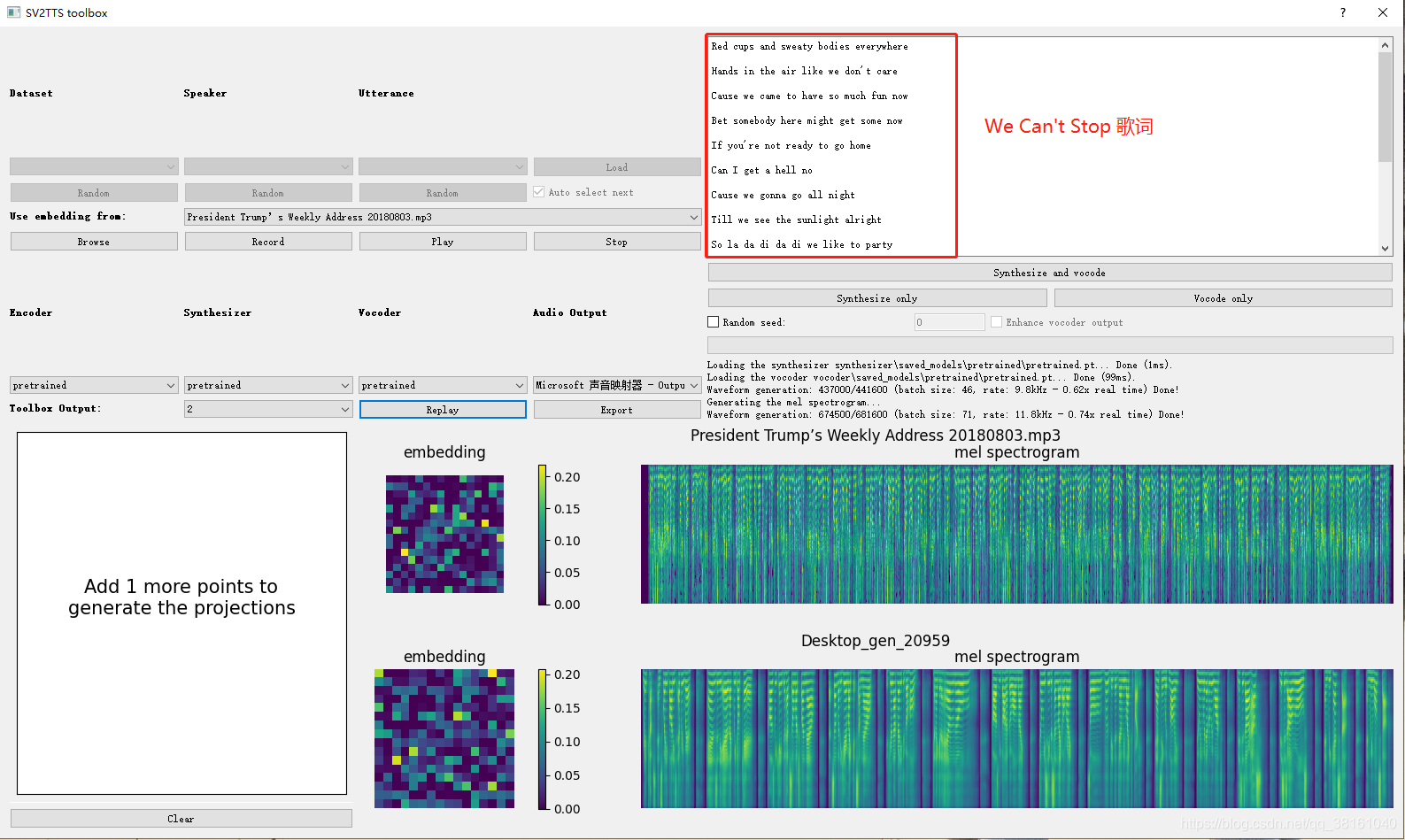Click the text box scrollbar thumb
Image resolution: width=1405 pixels, height=840 pixels.
[x=1386, y=107]
